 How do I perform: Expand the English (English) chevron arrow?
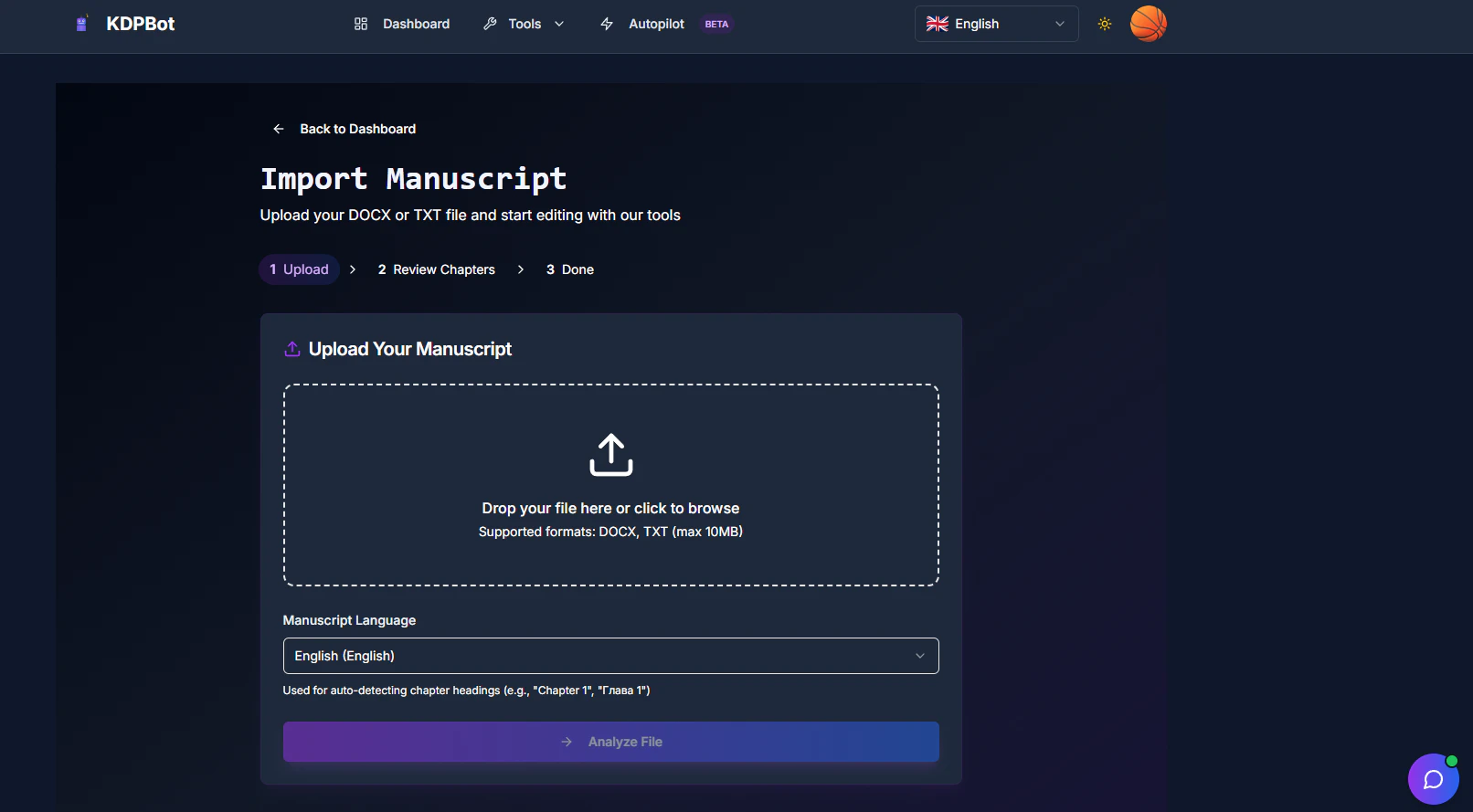[920, 656]
